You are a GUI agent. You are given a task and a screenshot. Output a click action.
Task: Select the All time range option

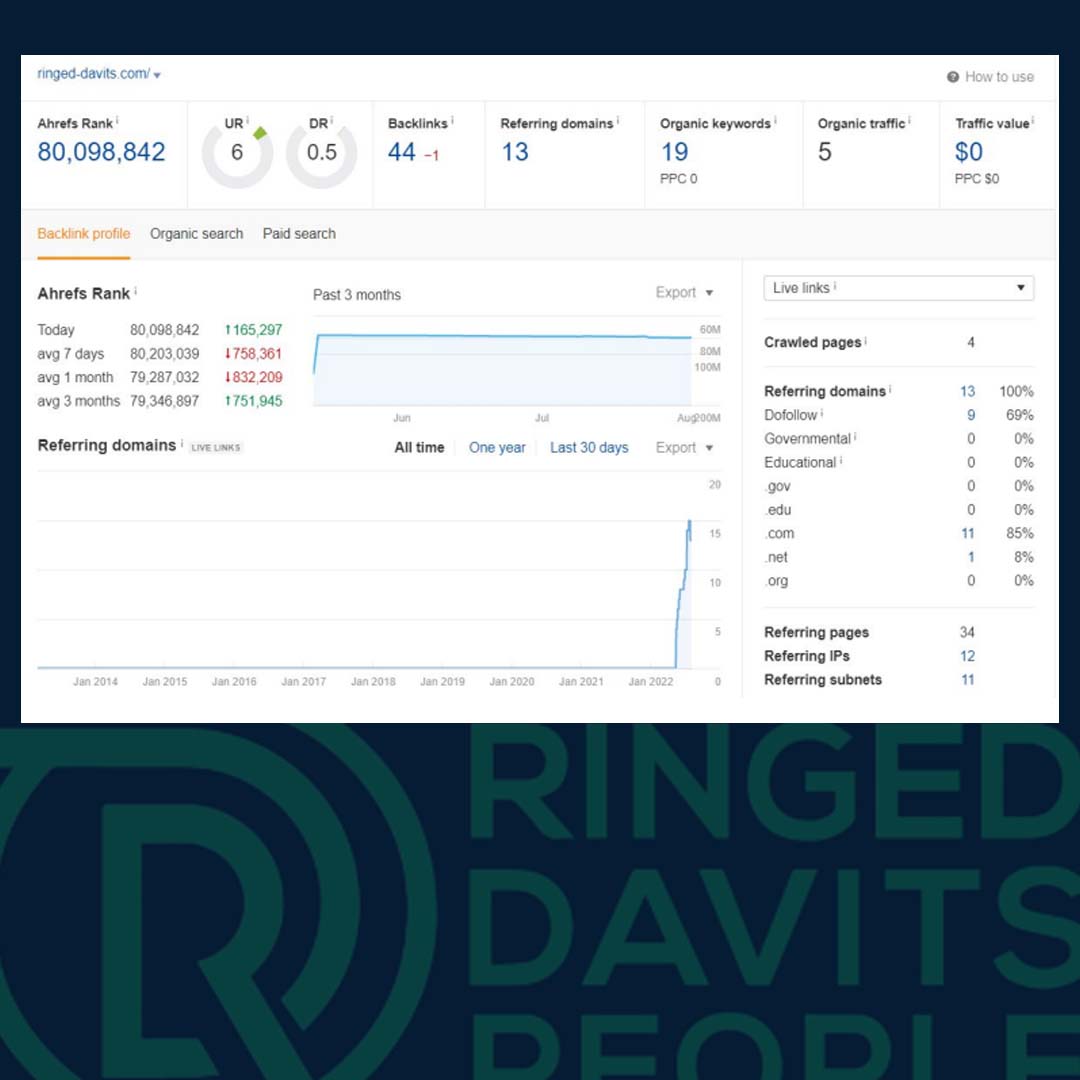419,448
